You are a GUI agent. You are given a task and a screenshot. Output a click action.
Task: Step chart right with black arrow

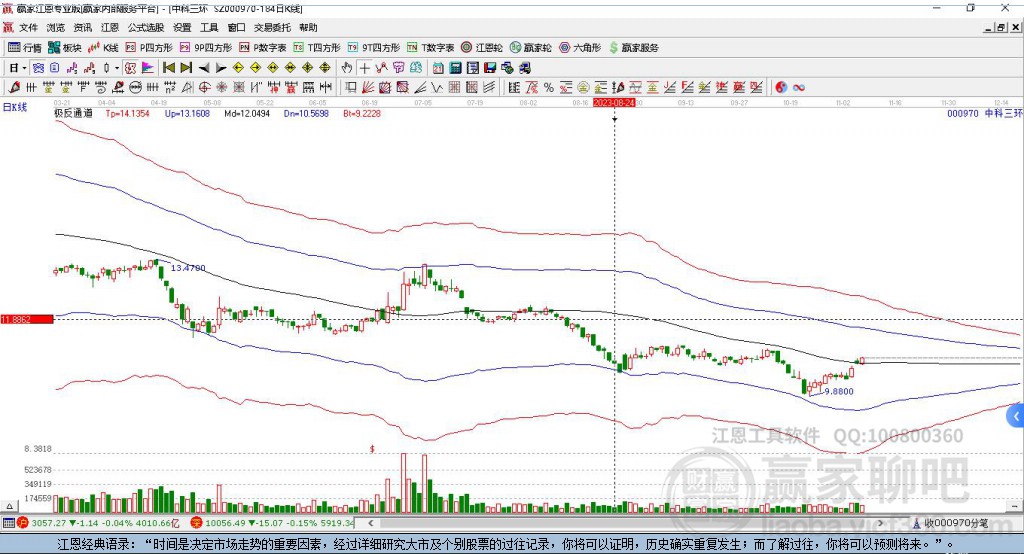tap(221, 67)
